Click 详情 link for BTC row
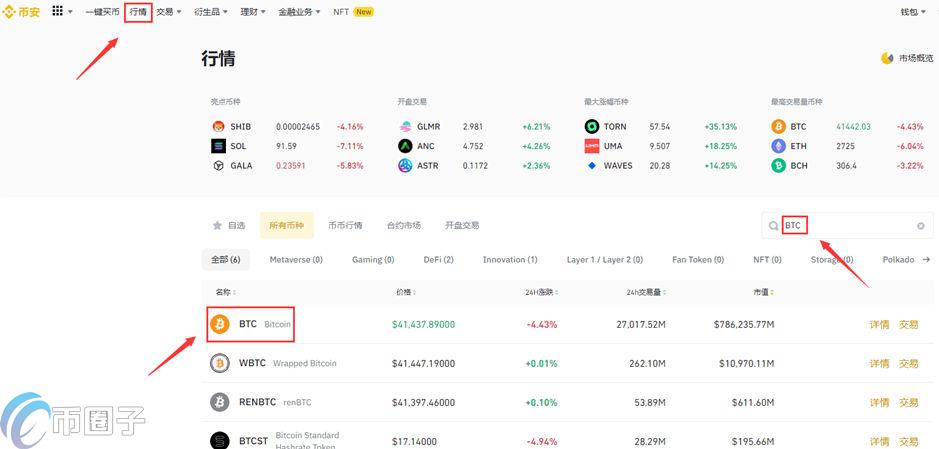 [878, 325]
